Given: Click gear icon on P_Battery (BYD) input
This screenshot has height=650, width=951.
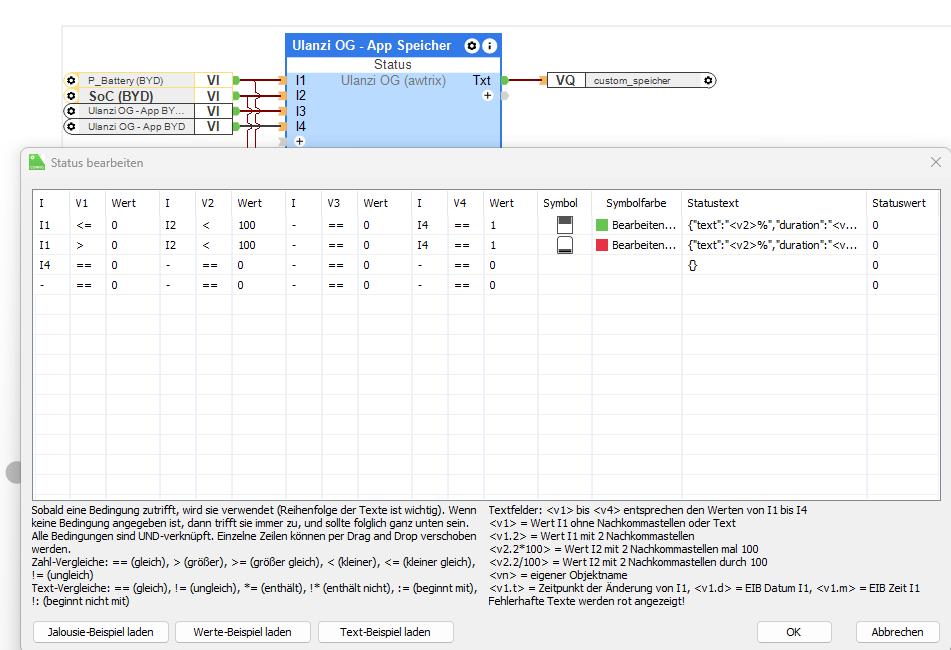Looking at the screenshot, I should point(72,81).
